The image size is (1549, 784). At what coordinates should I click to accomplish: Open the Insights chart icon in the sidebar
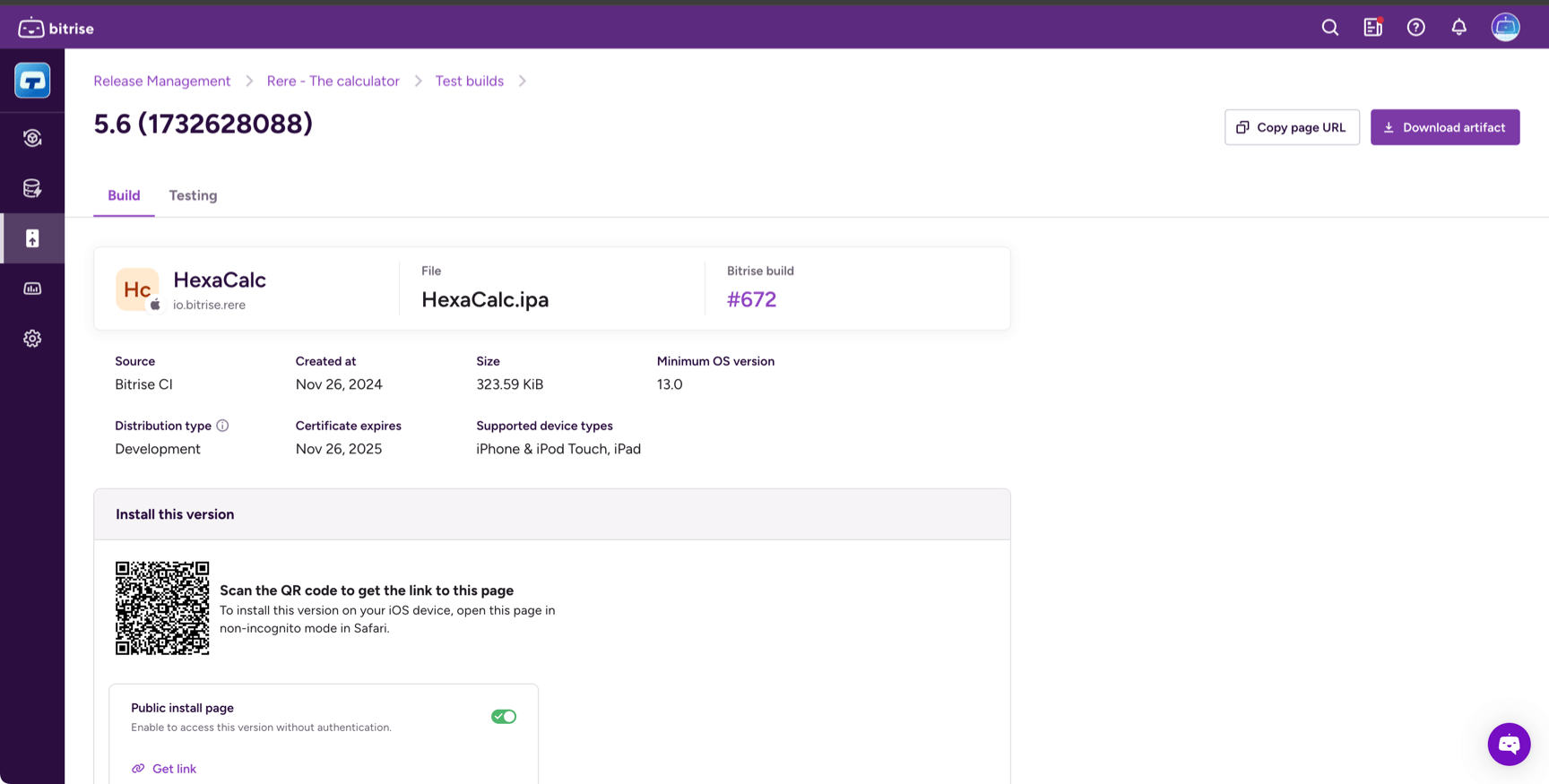tap(32, 289)
